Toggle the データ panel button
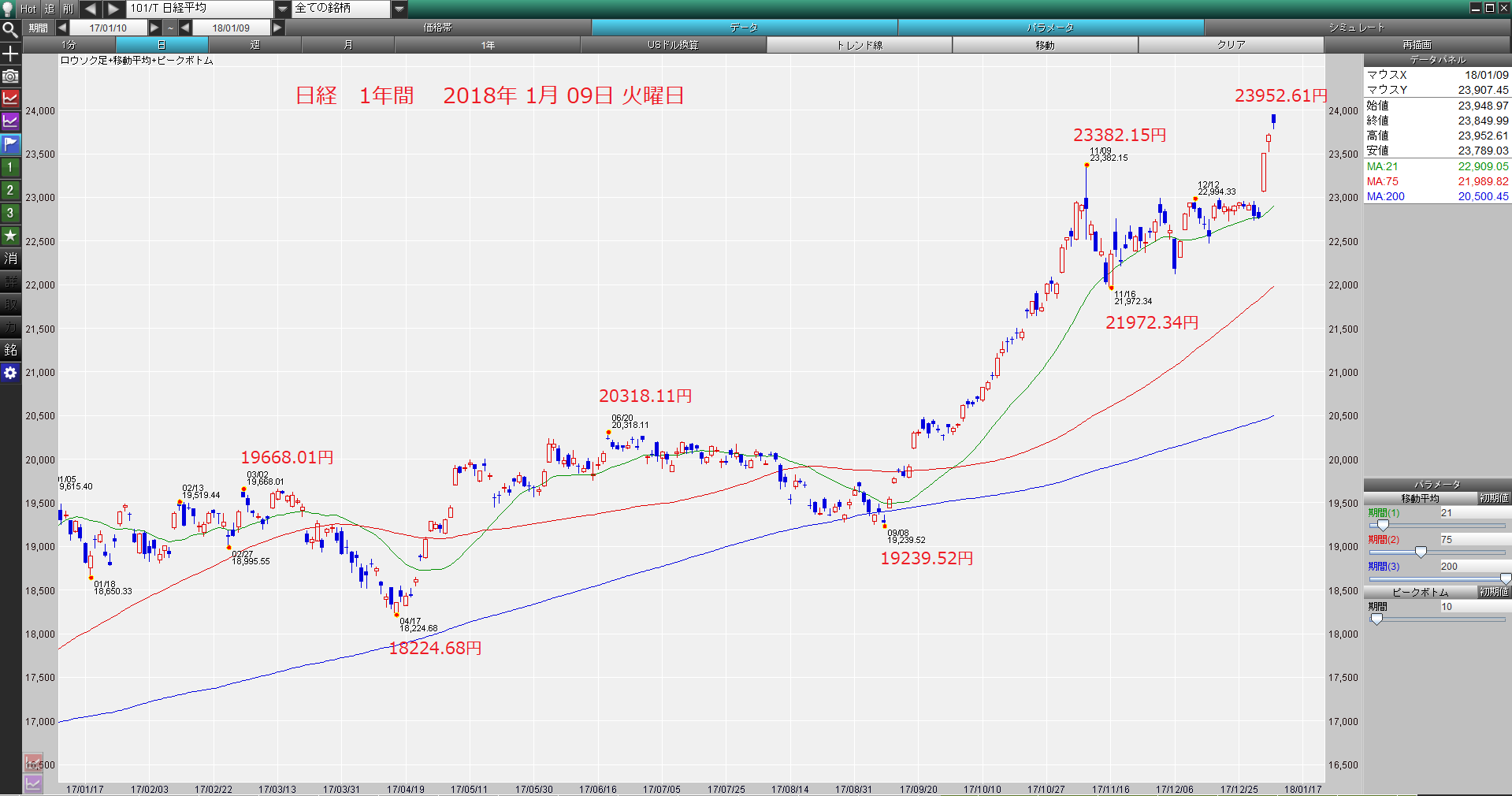The image size is (1512, 796). click(x=744, y=28)
